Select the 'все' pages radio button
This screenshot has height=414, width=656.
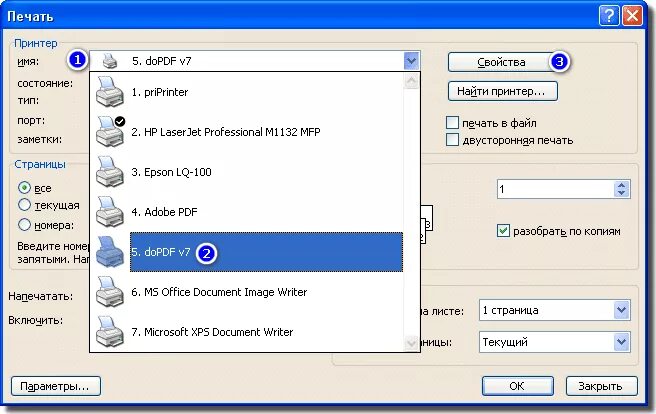coord(24,188)
